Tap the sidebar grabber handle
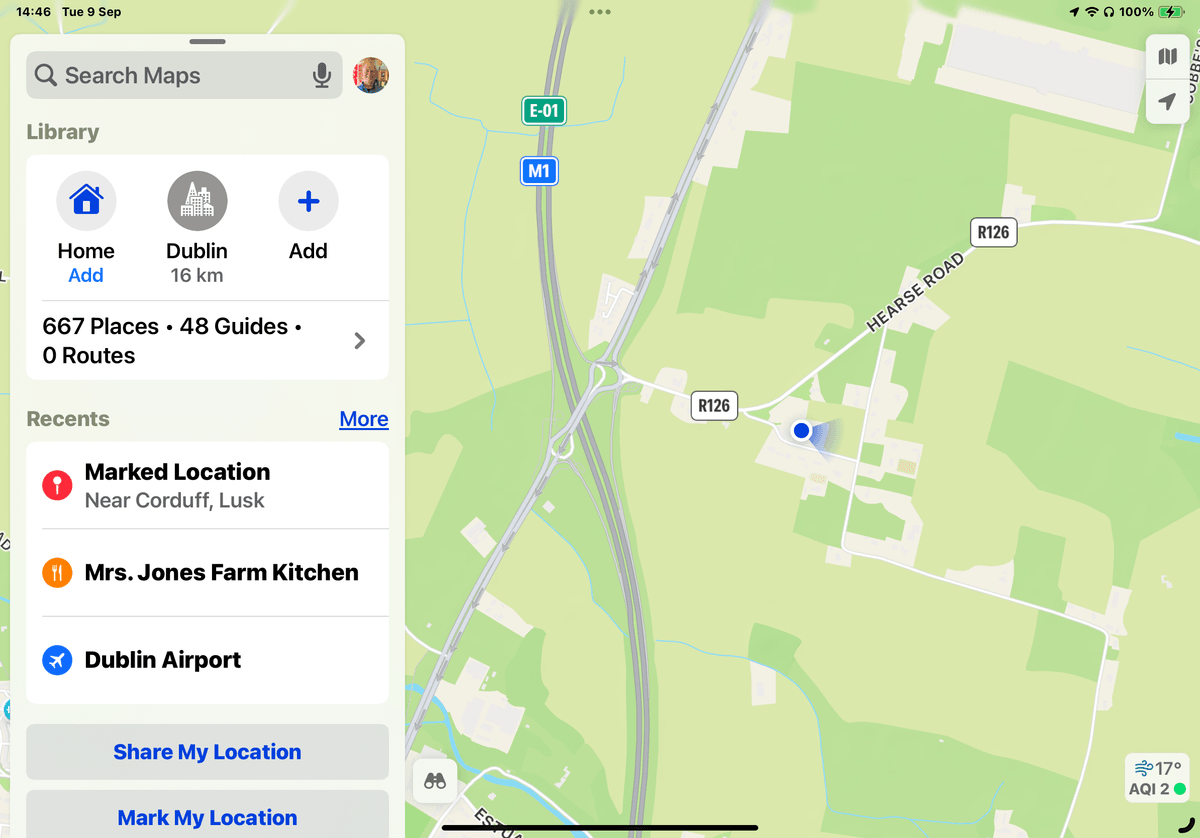 tap(207, 42)
